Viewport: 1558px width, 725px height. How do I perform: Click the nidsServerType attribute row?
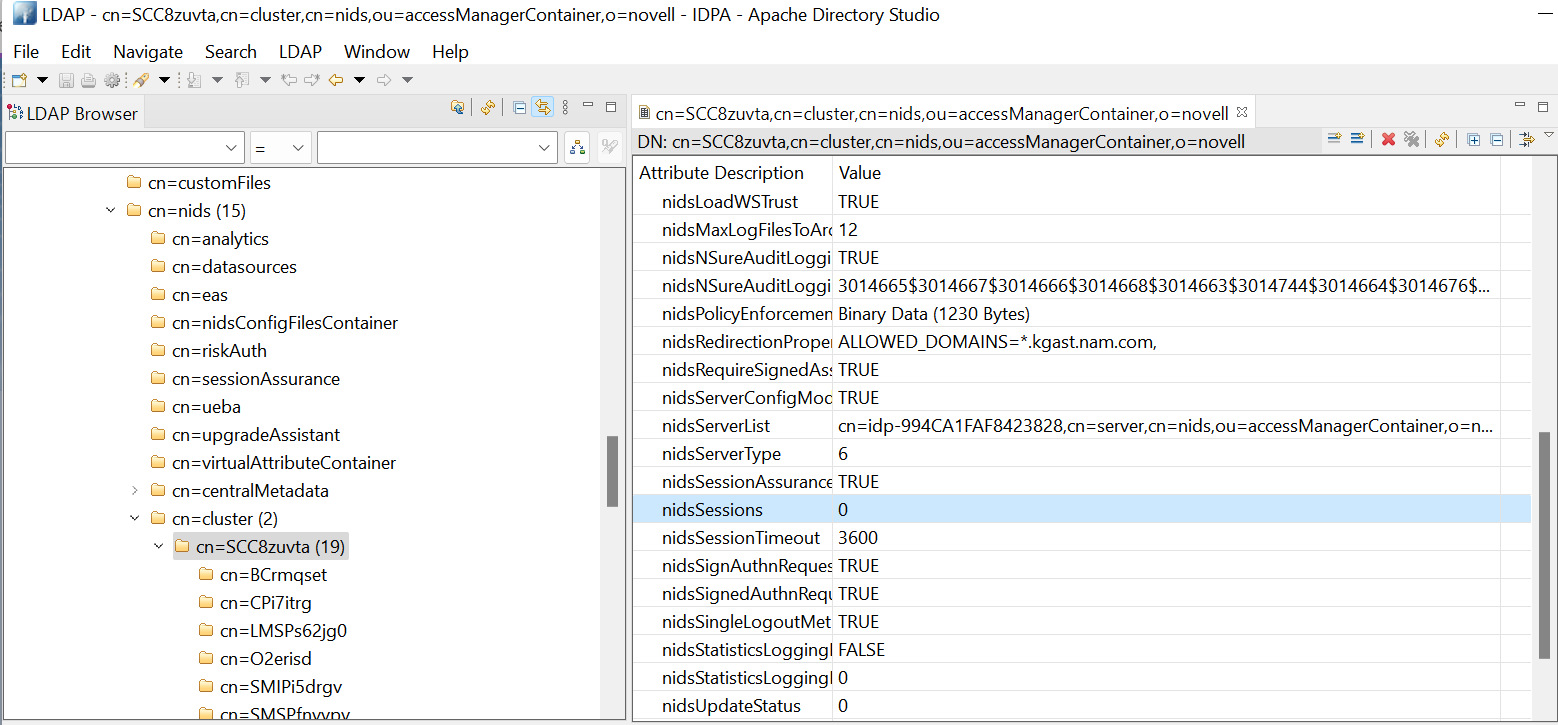tap(1082, 454)
